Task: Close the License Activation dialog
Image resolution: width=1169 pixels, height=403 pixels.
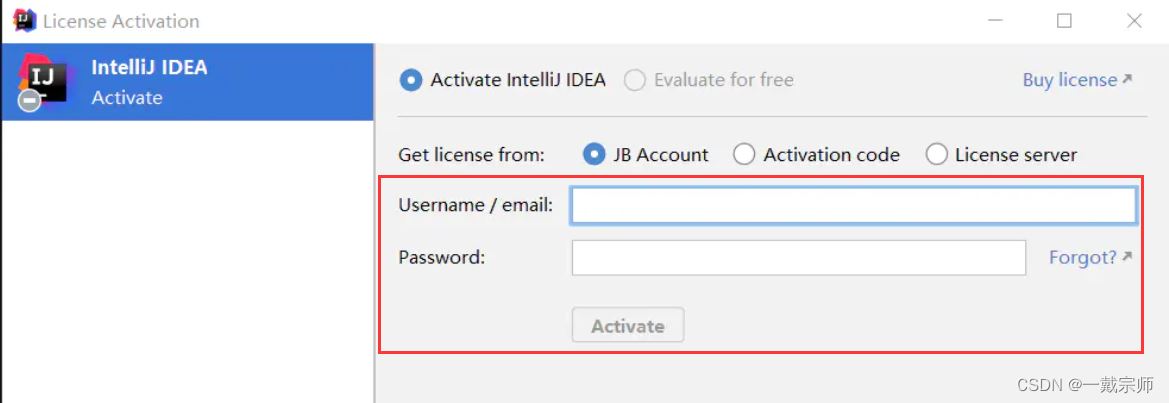Action: [1134, 21]
